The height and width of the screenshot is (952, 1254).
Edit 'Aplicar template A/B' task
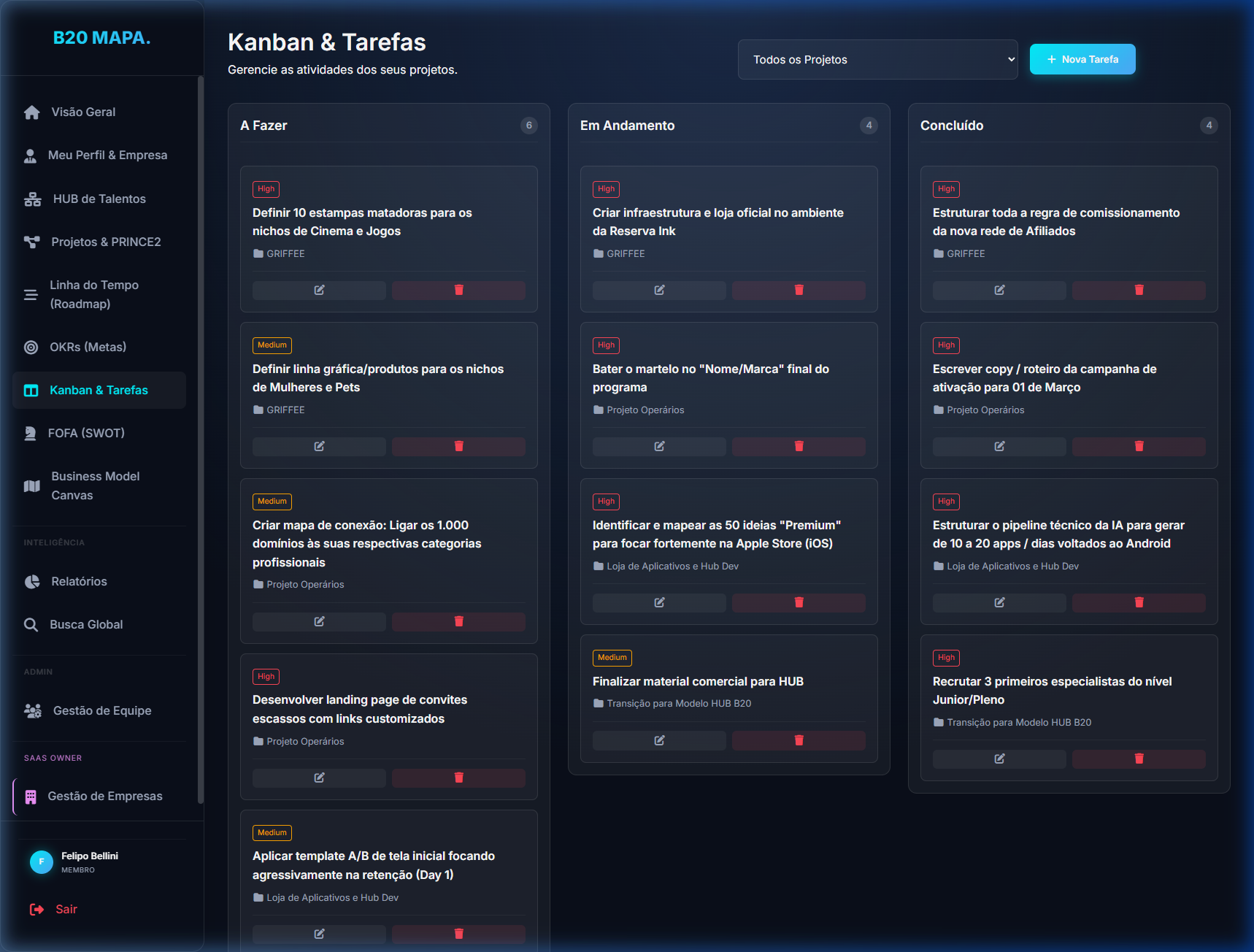click(319, 934)
